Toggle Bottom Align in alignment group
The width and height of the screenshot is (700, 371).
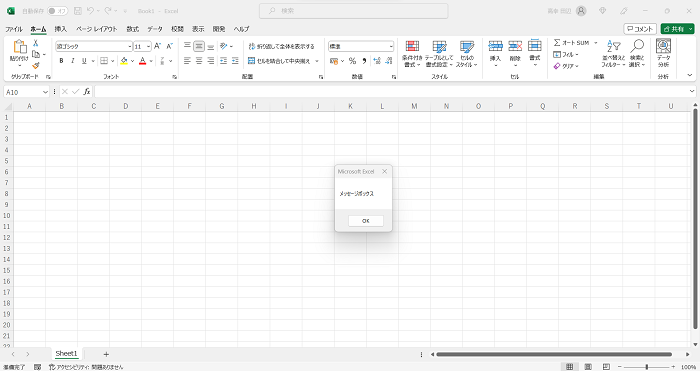pyautogui.click(x=211, y=46)
